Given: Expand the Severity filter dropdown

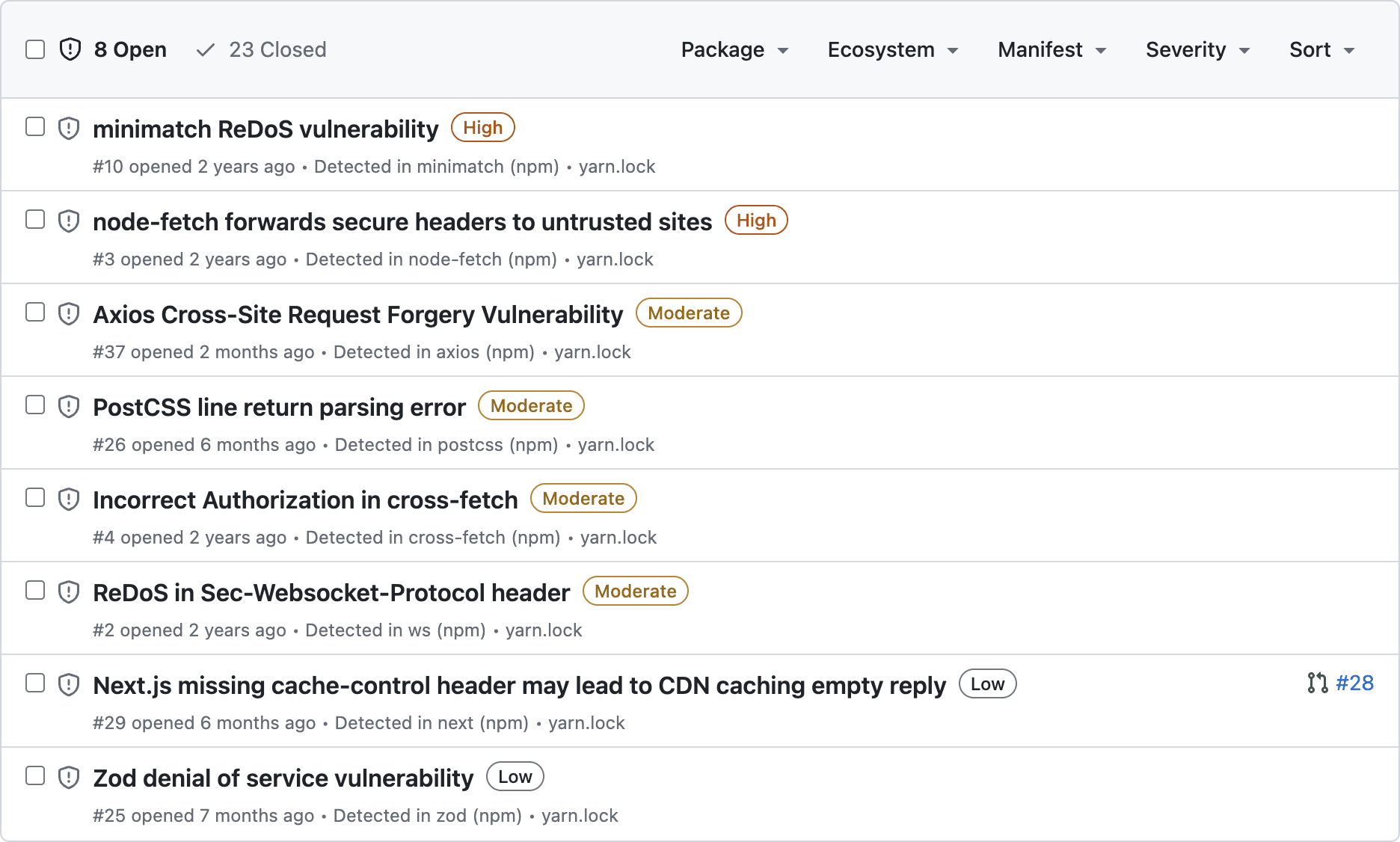Looking at the screenshot, I should point(1197,50).
